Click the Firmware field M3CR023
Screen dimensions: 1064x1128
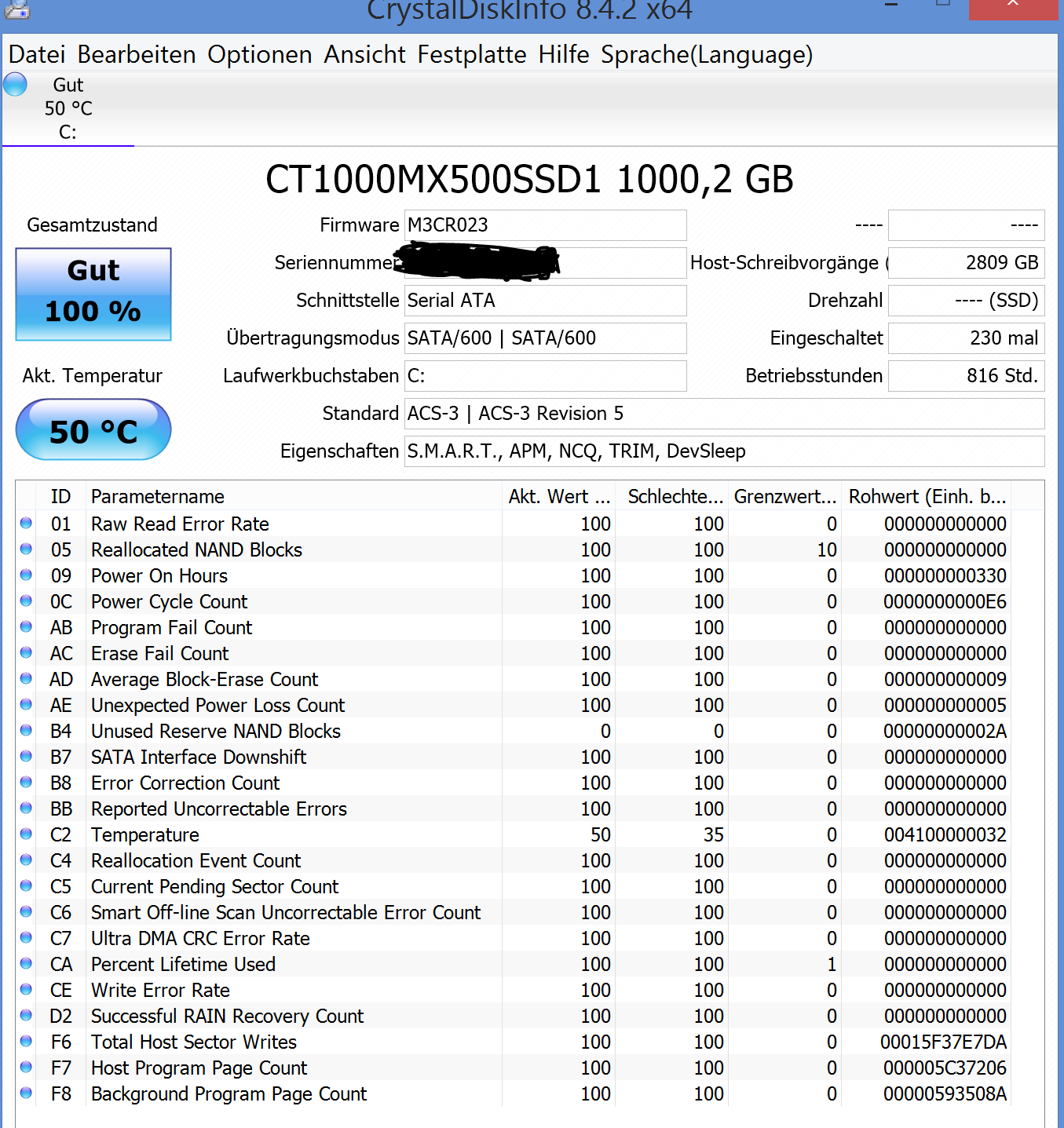click(x=546, y=225)
